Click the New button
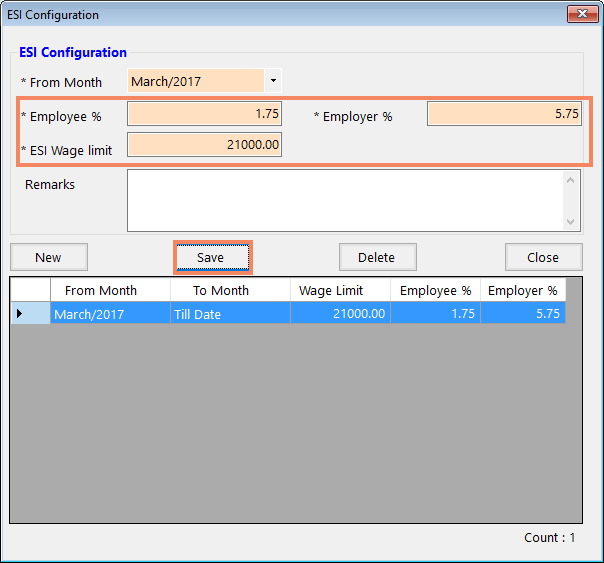Viewport: 604px width, 563px height. coord(49,257)
